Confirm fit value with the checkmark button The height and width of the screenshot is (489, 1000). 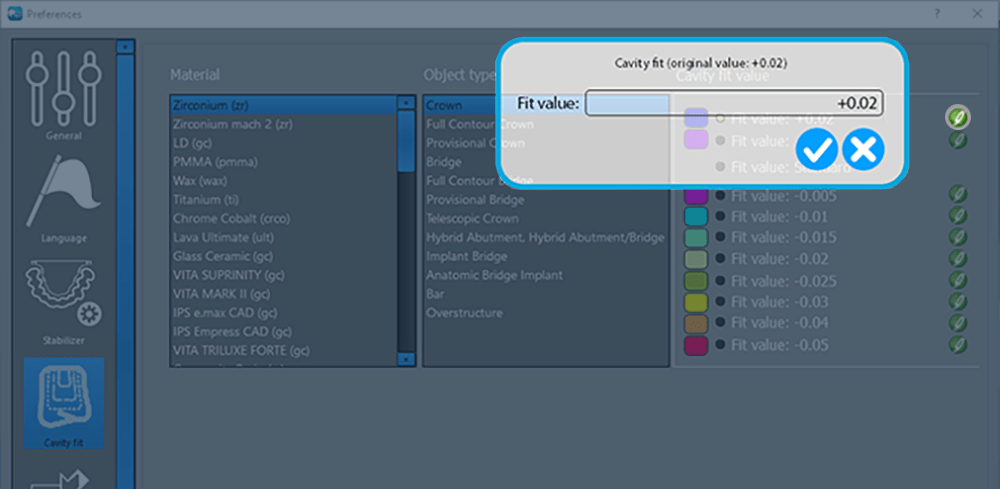816,149
